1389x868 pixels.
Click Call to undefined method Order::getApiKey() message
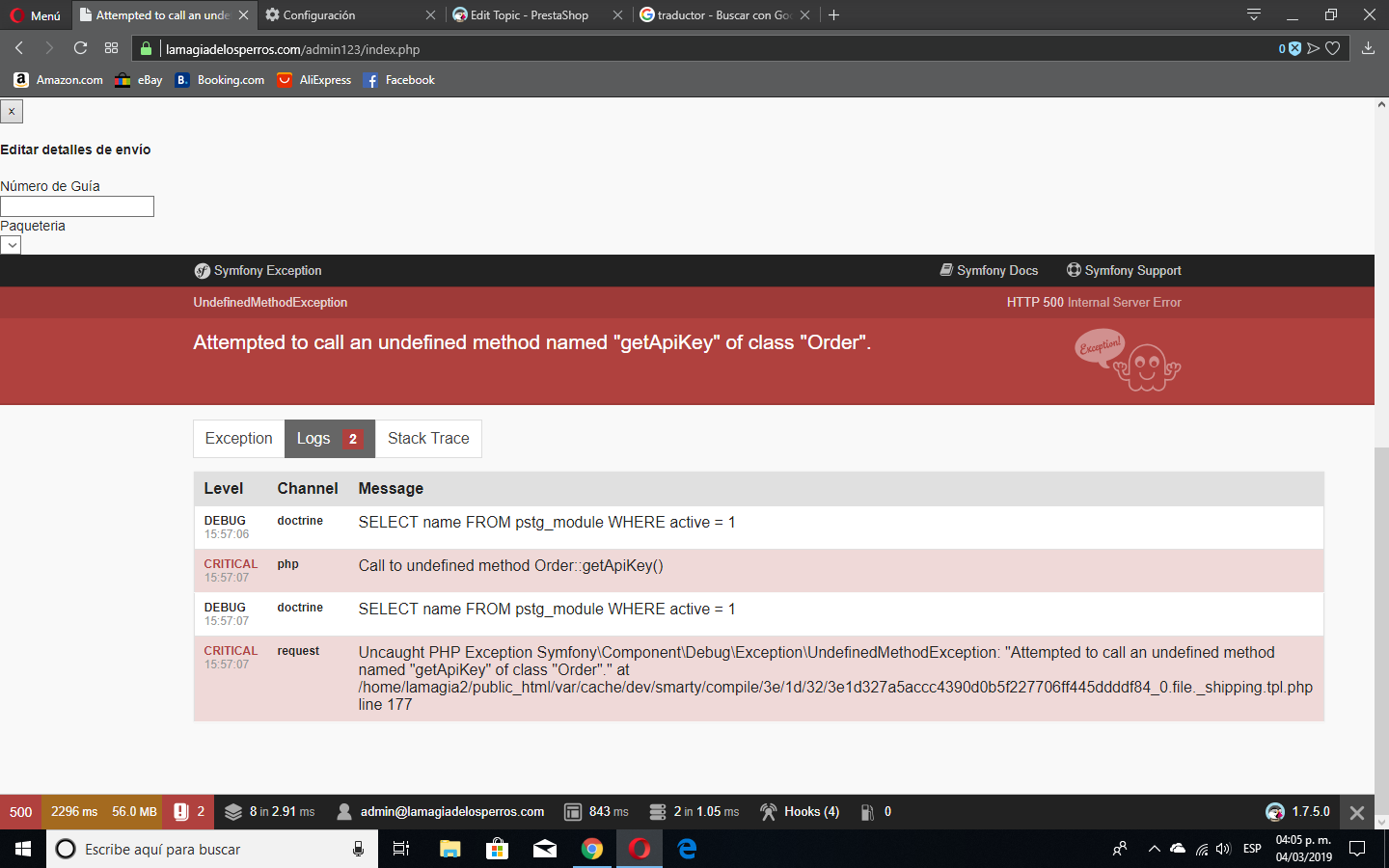511,566
